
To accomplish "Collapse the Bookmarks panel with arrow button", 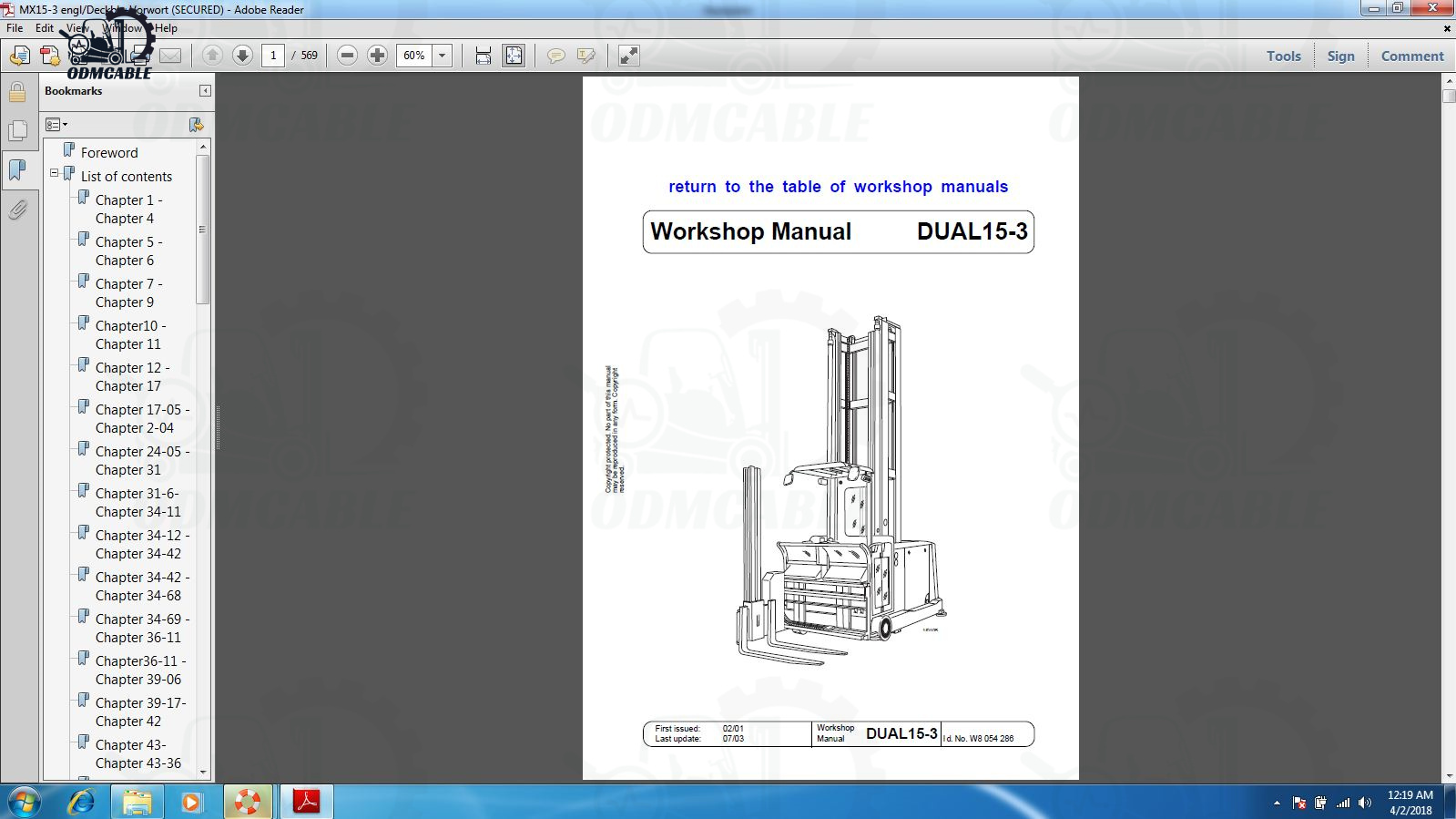I will 205,91.
